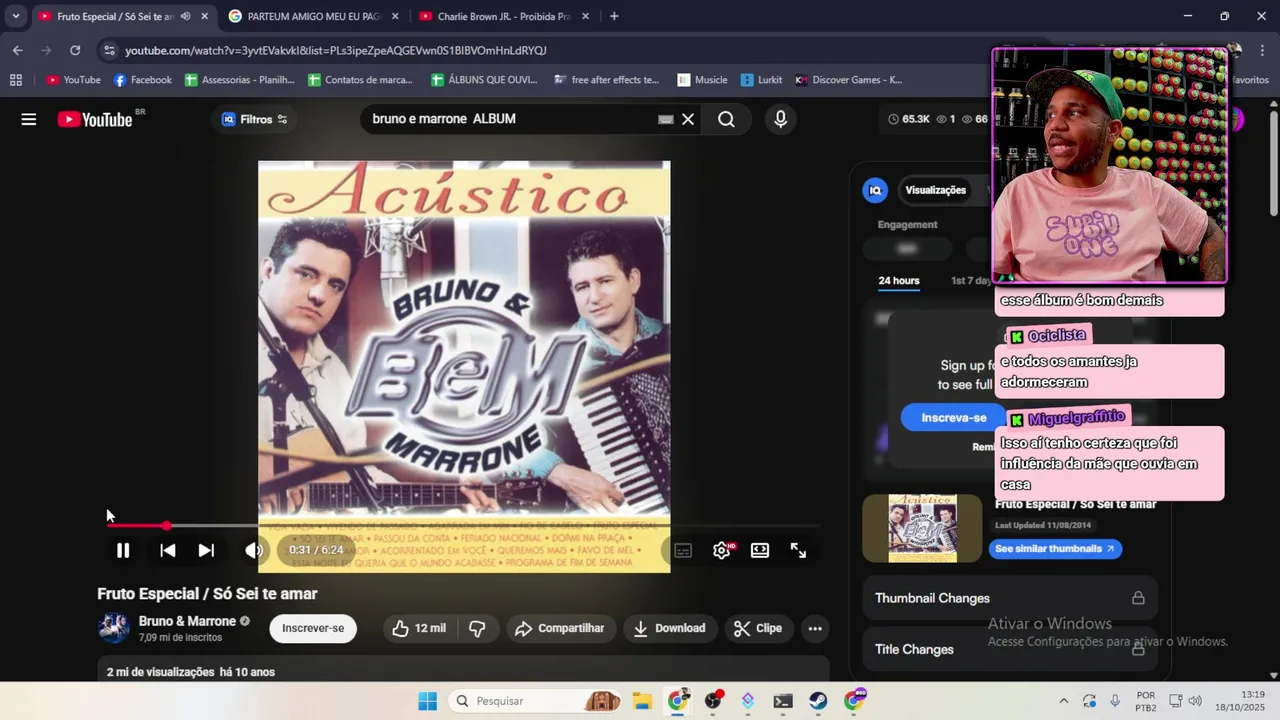Click the site info icon in address bar
The height and width of the screenshot is (720, 1280).
(x=109, y=50)
